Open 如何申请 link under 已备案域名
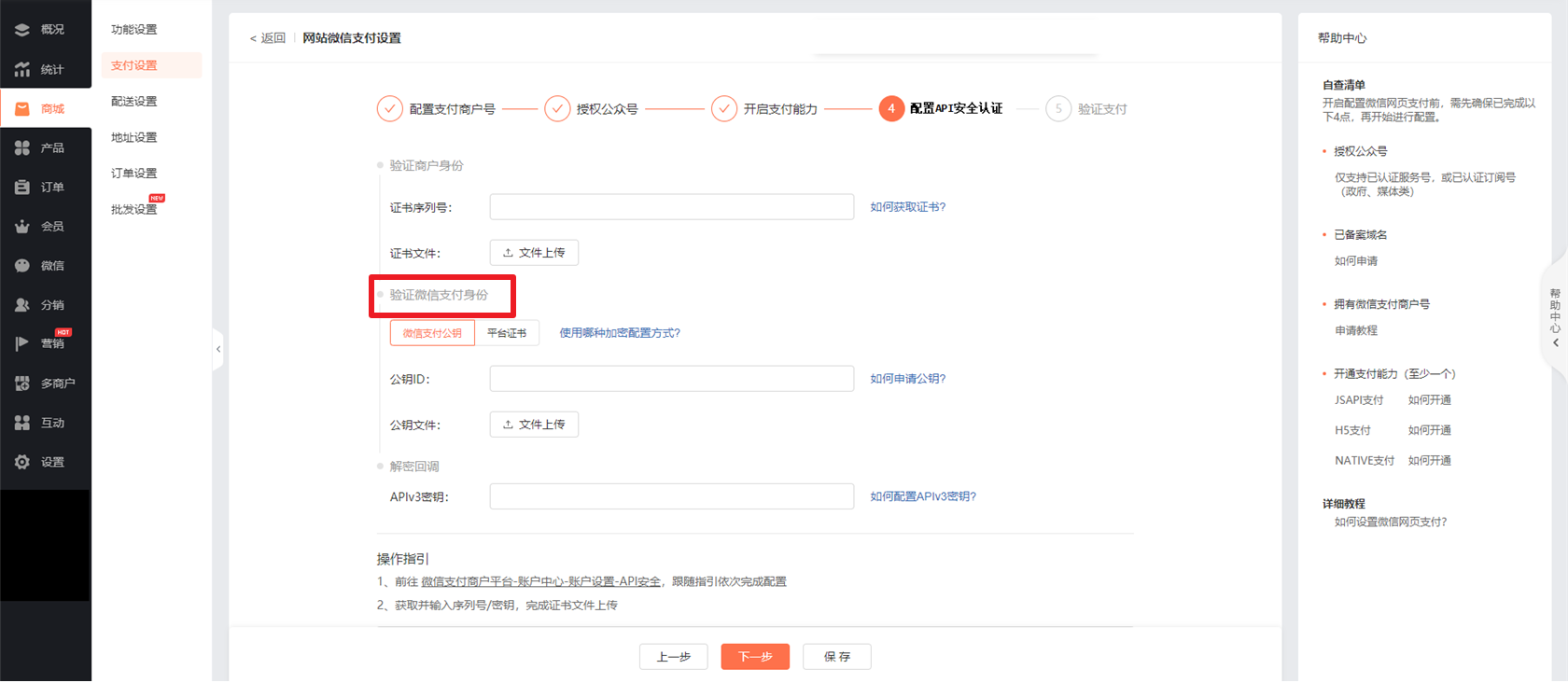This screenshot has height=683, width=1568. [x=1356, y=261]
